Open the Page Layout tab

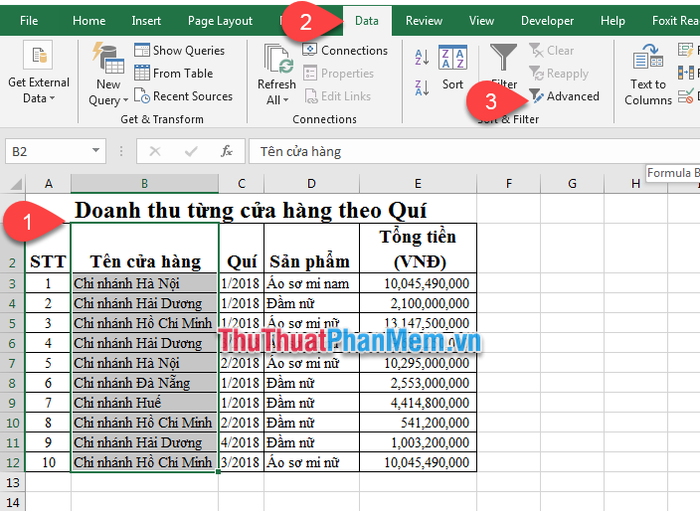[x=220, y=20]
